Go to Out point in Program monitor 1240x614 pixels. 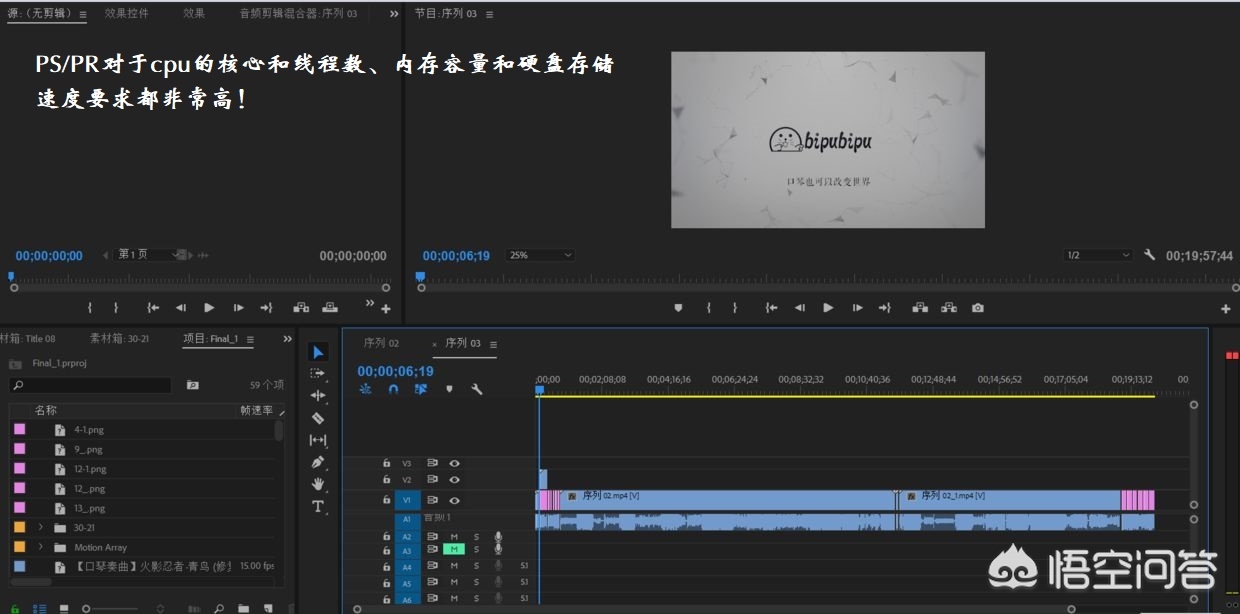coord(885,308)
